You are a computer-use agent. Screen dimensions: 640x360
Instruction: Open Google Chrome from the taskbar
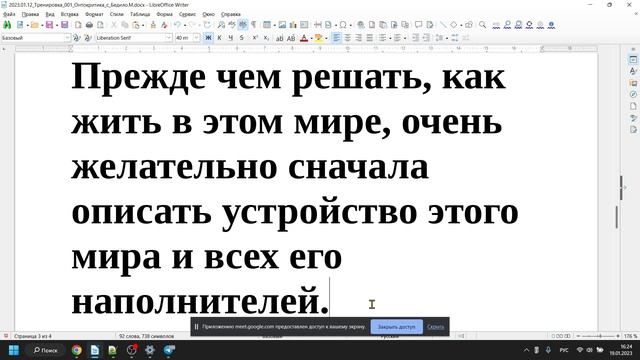pos(76,350)
